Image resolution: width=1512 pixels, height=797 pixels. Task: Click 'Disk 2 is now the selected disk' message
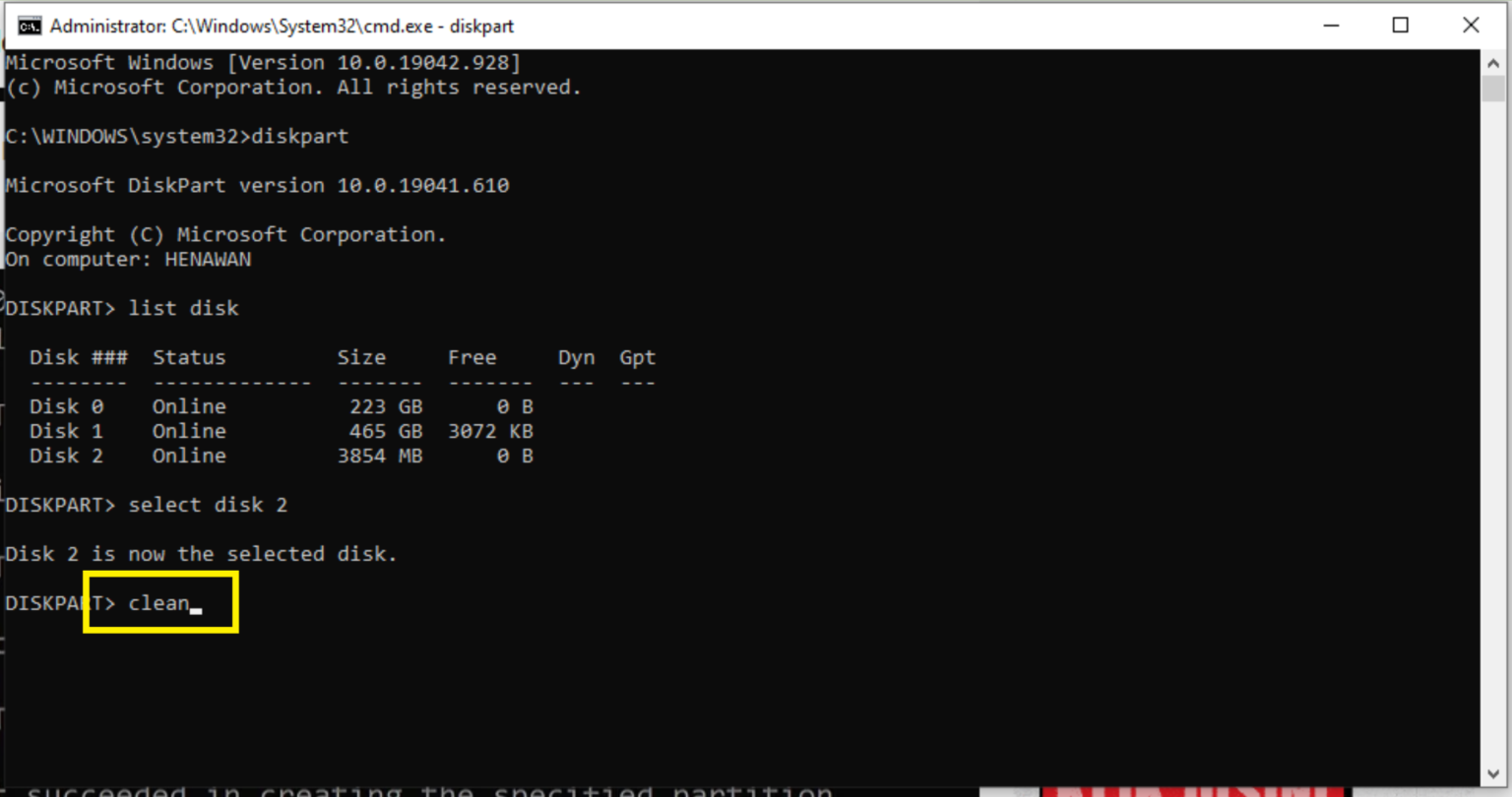click(202, 554)
